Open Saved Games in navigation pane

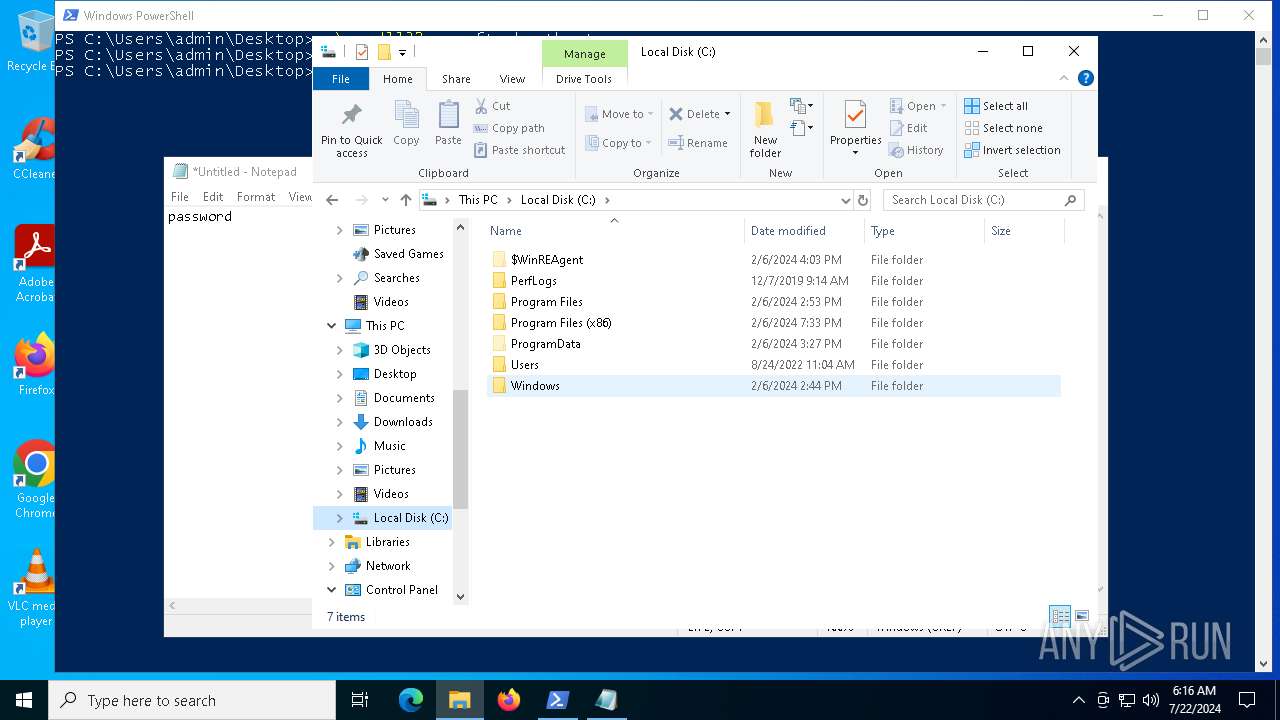click(x=408, y=254)
